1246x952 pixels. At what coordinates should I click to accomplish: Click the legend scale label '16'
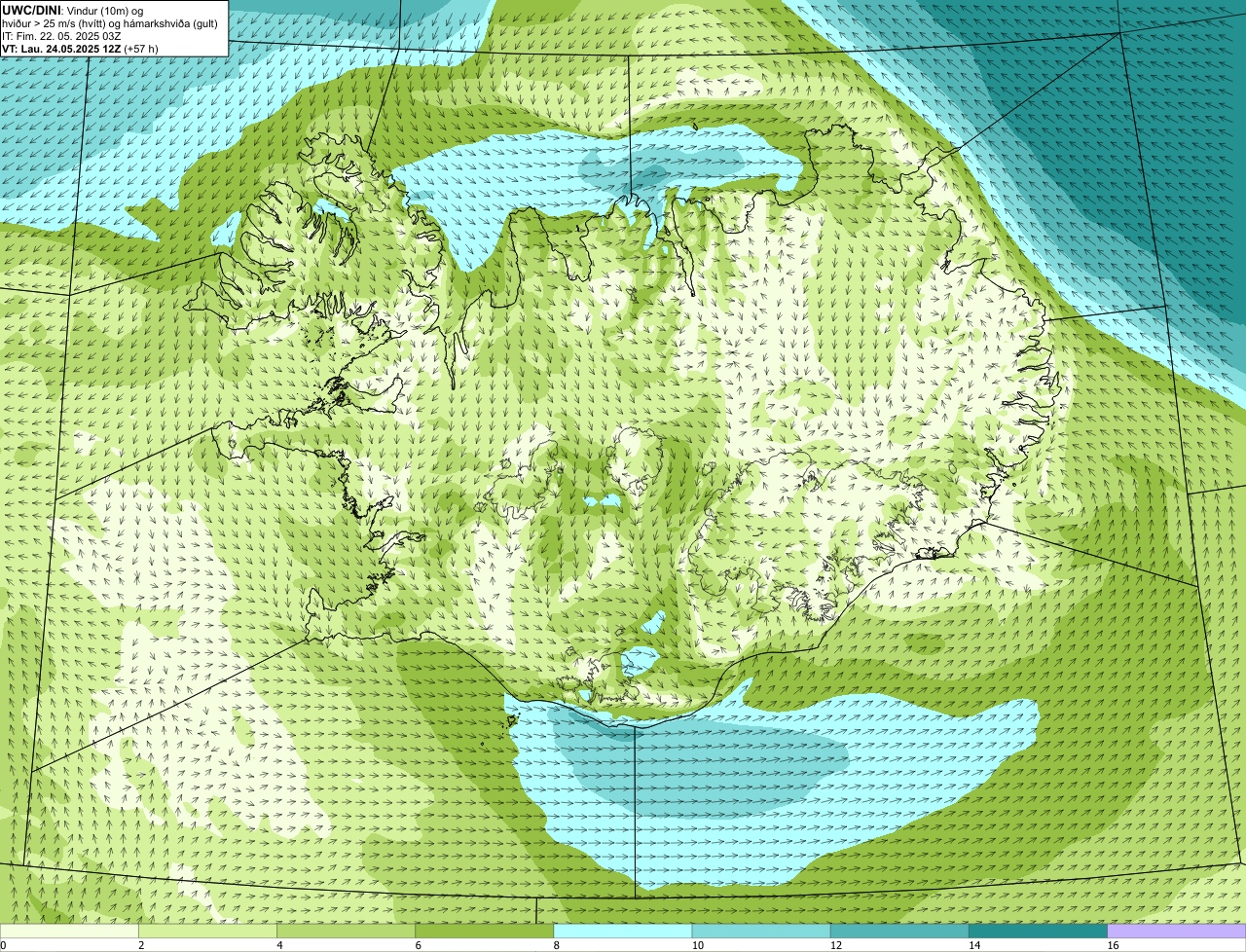pyautogui.click(x=1113, y=945)
